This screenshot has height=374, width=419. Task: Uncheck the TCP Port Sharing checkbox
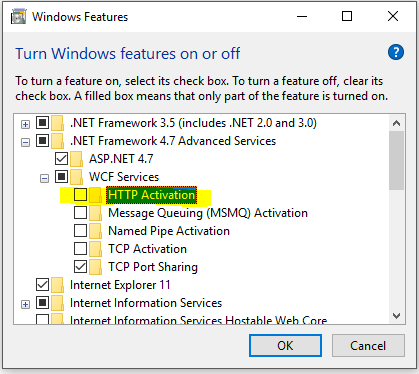point(80,267)
